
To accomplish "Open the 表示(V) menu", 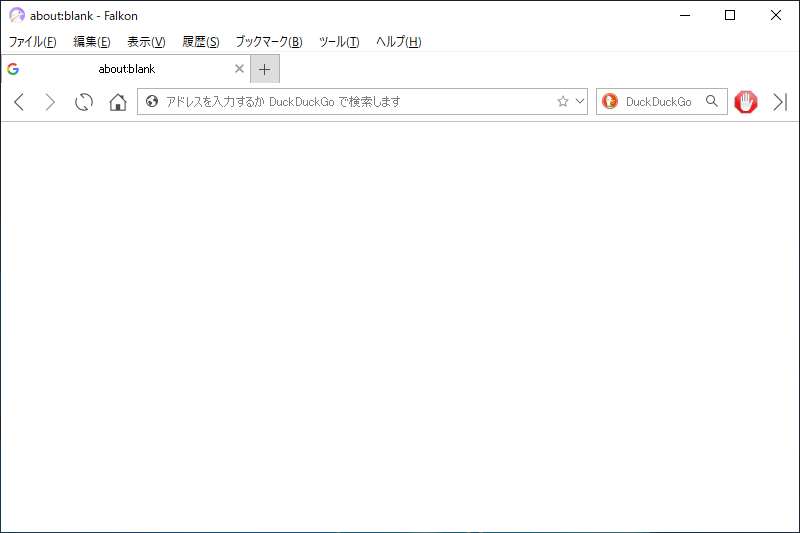I will point(146,42).
